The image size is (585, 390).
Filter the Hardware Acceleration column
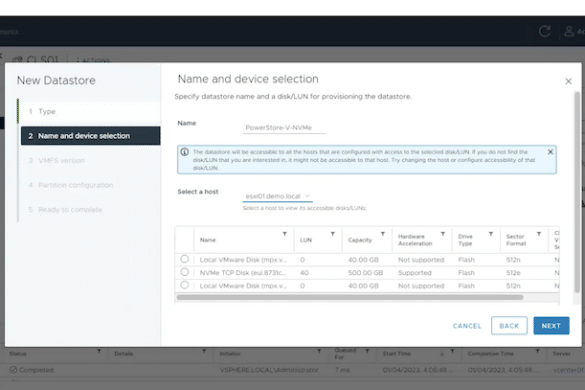(443, 234)
